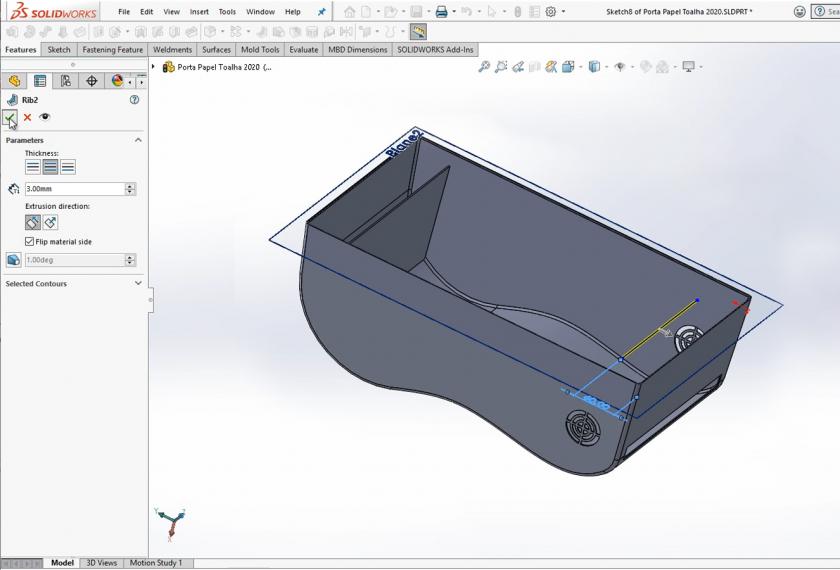Select the second-side thickness option

click(67, 167)
